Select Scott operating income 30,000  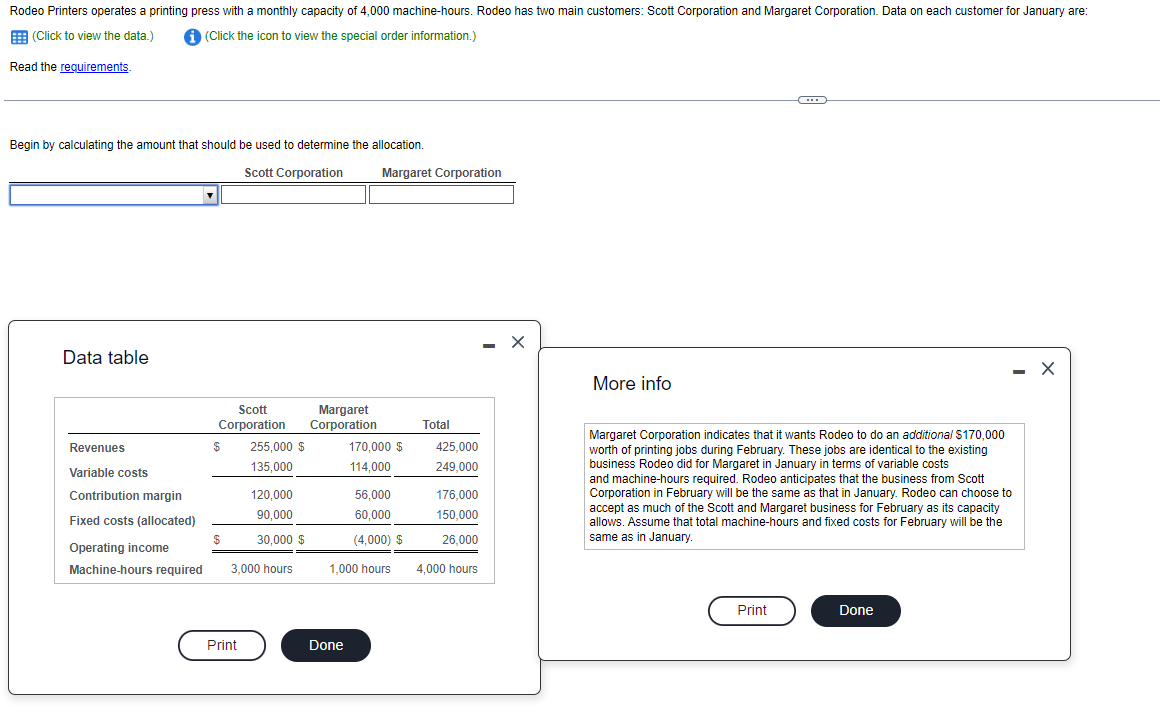274,540
